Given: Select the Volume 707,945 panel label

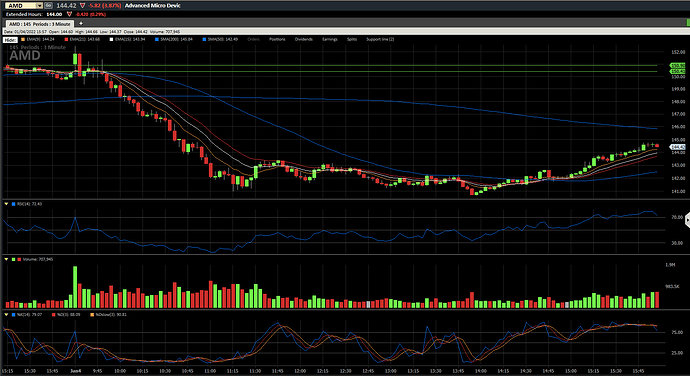Looking at the screenshot, I should [38, 260].
